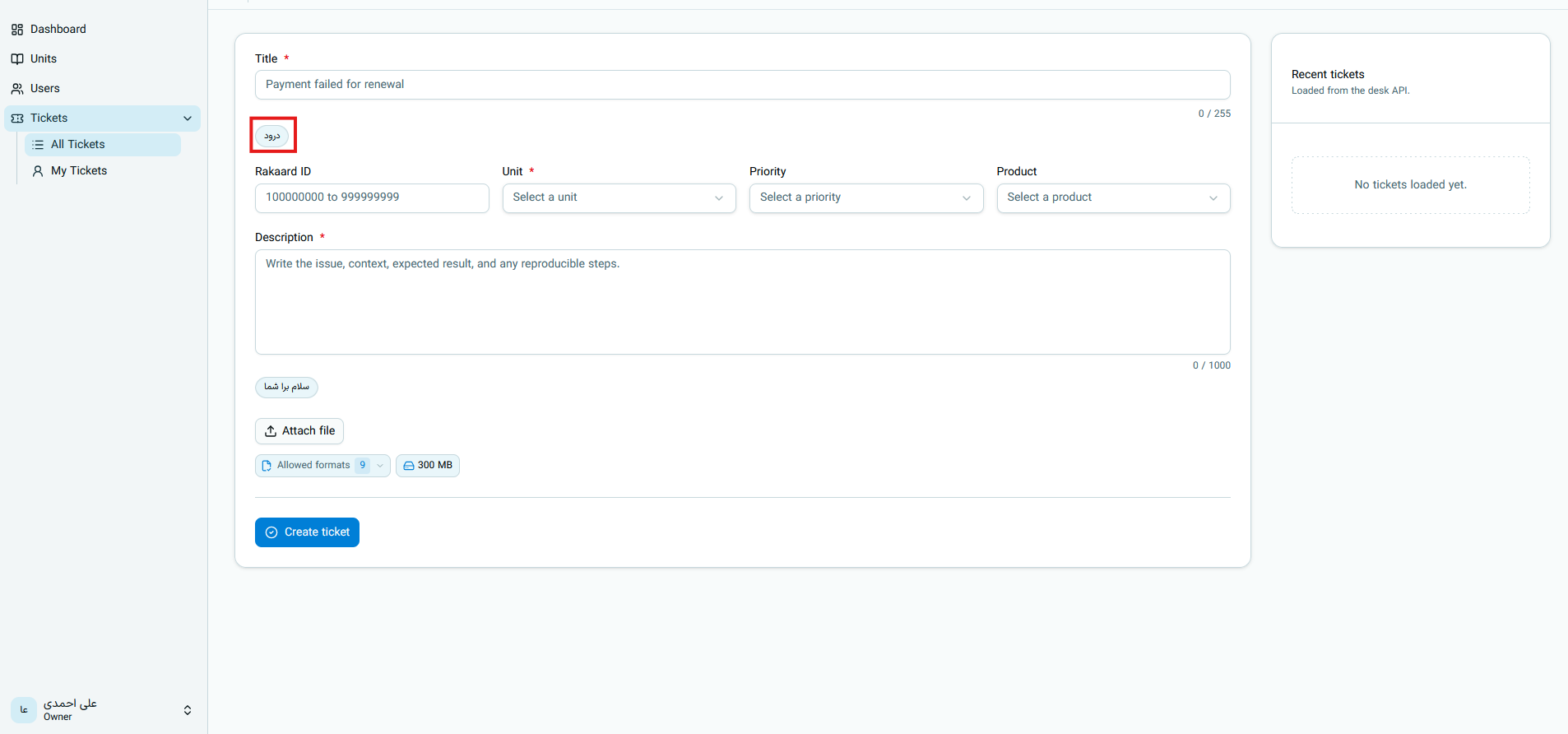Click the Recent tickets heading
The image size is (1568, 734).
coord(1328,75)
